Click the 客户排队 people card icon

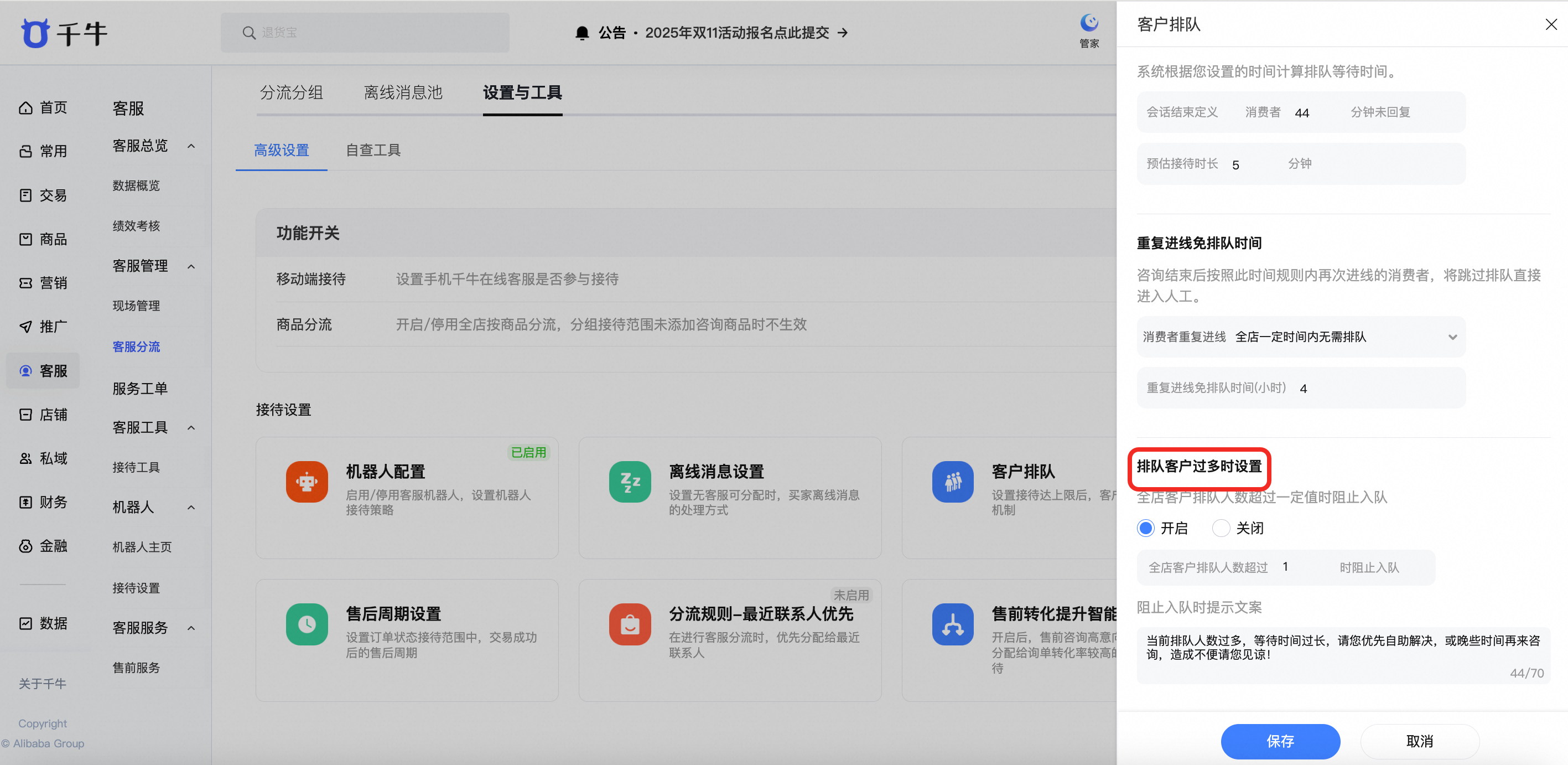[953, 481]
